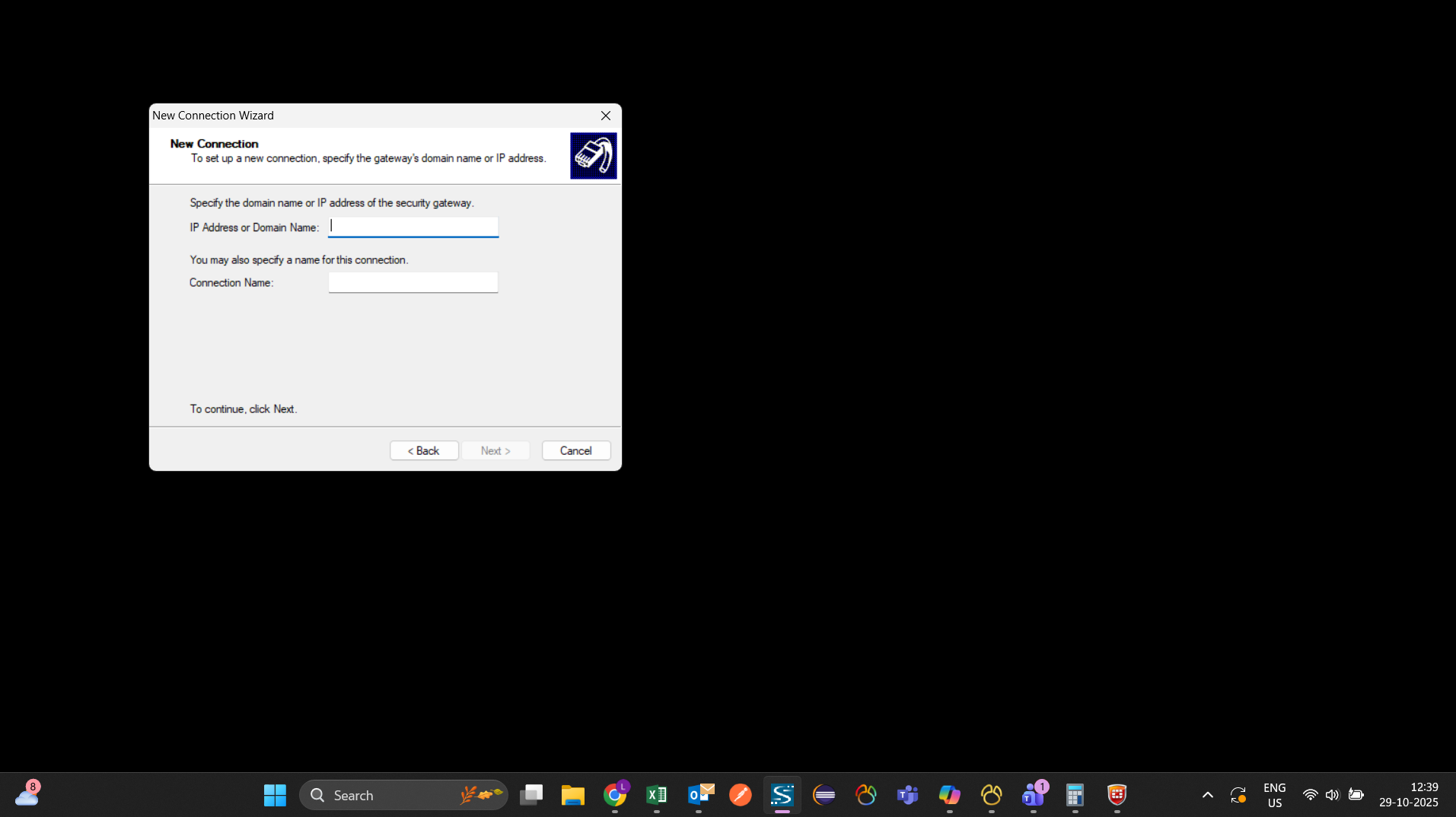1456x817 pixels.
Task: Go back with the < Back button
Action: [424, 450]
